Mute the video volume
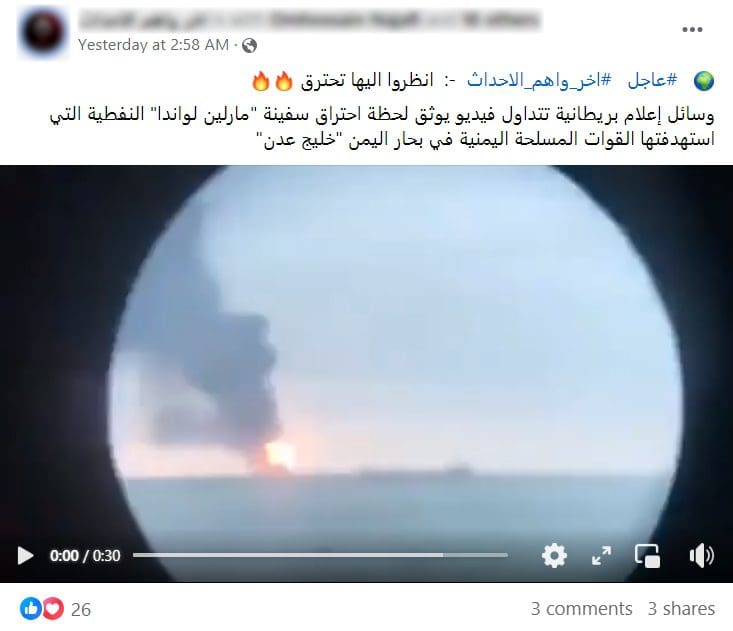Screen dimensions: 733x631 (x=702, y=556)
